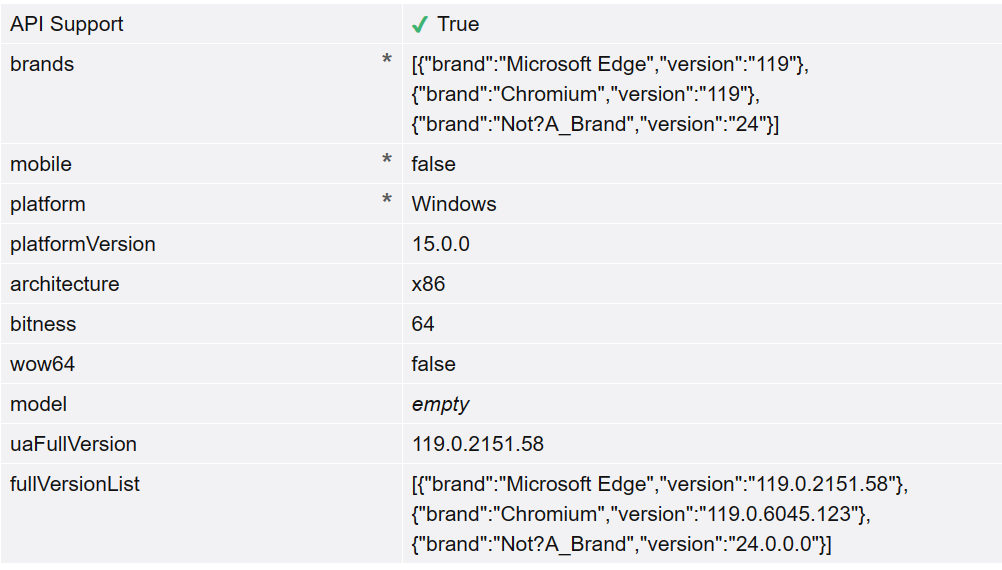Viewport: 1002px width, 570px height.
Task: Click the Not?A_Brand version 24 brands entry
Action: pyautogui.click(x=595, y=124)
